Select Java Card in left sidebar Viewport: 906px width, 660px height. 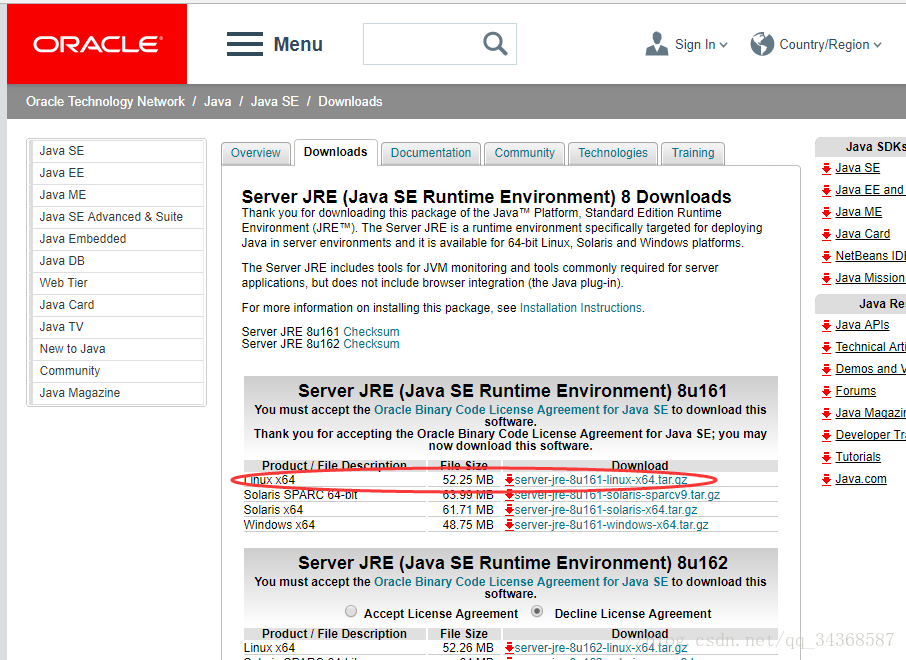click(x=117, y=305)
